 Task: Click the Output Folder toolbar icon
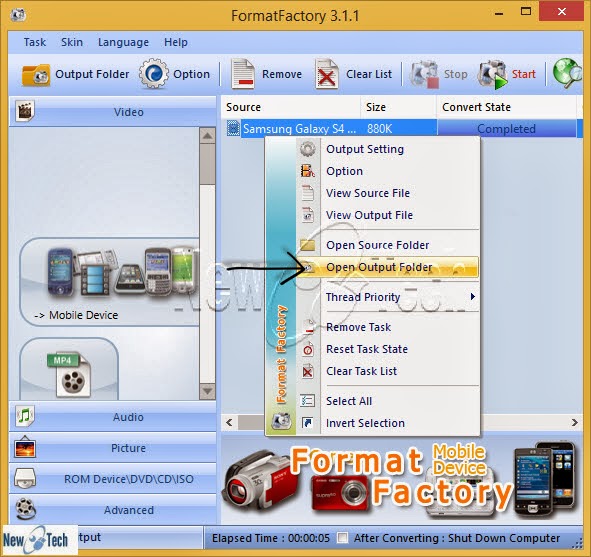coord(36,75)
